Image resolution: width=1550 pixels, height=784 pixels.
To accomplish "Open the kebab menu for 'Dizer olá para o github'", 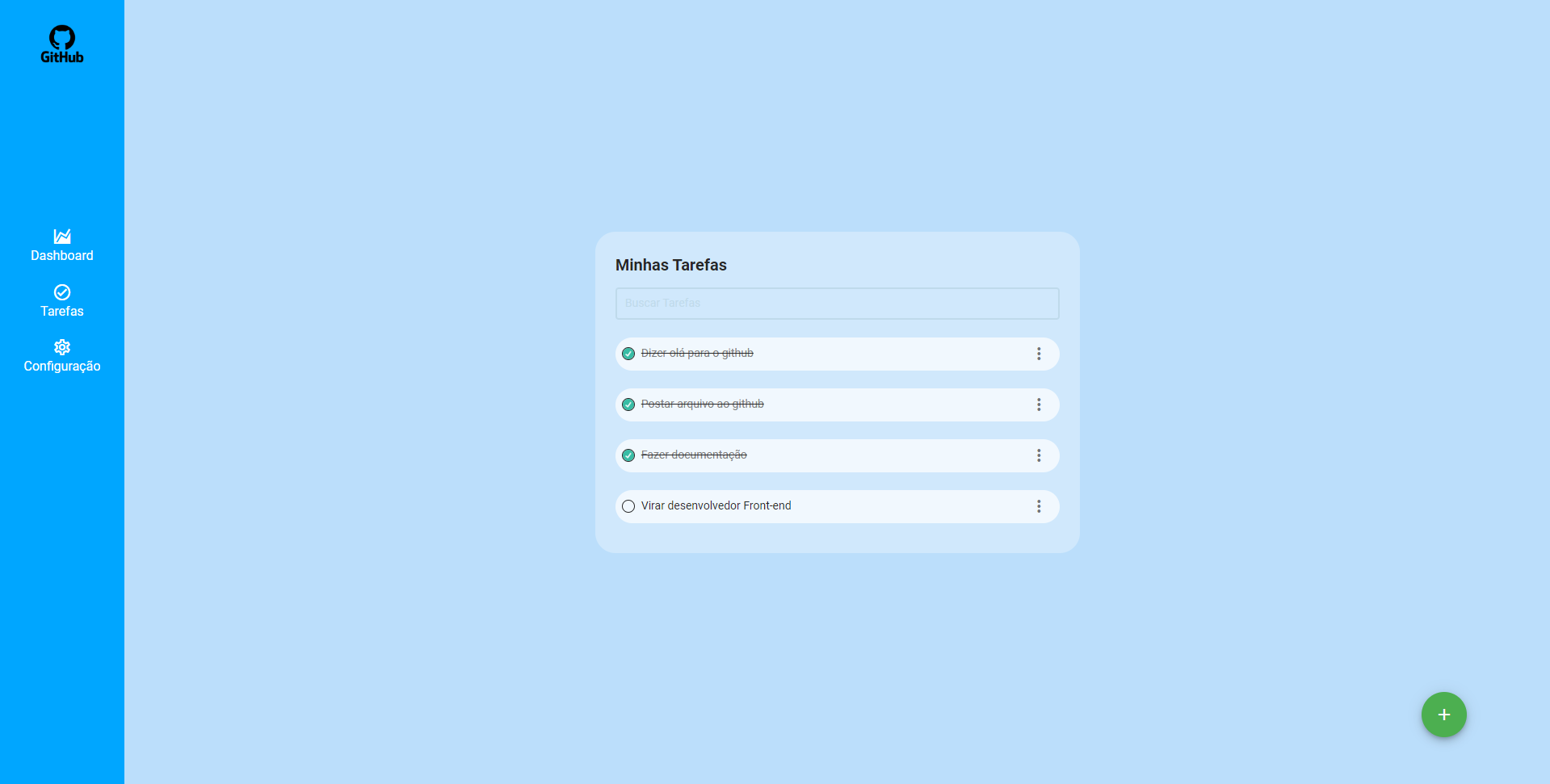I will (x=1039, y=354).
